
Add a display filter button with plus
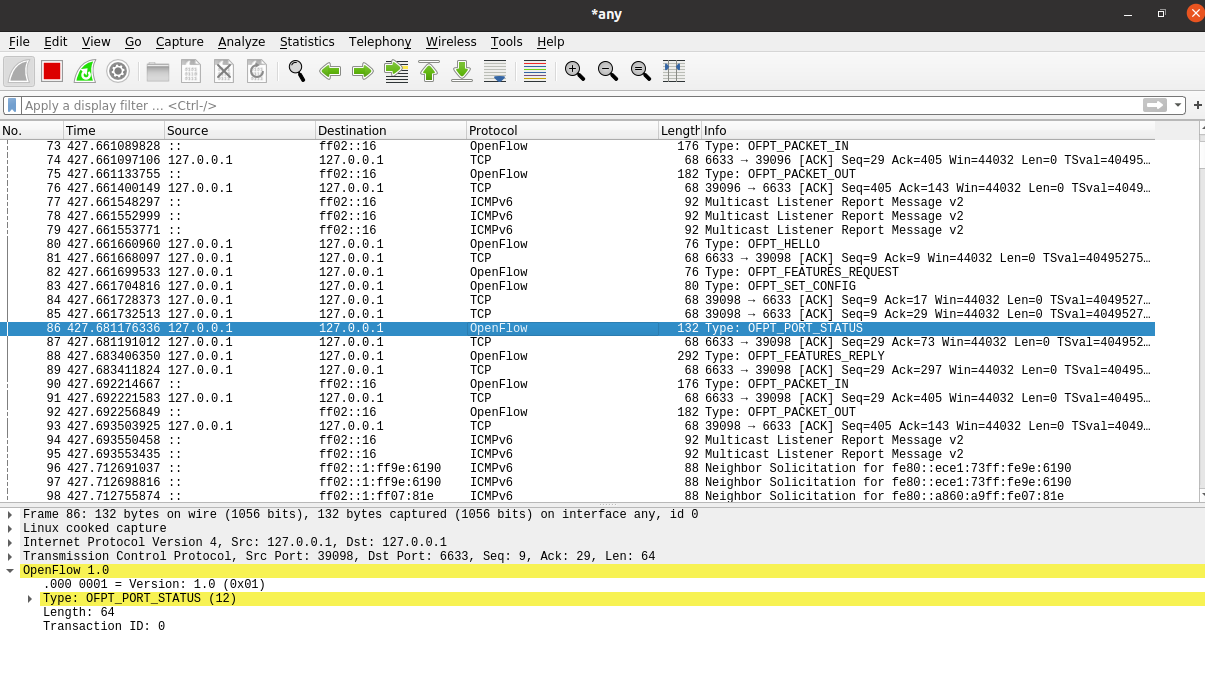pos(1197,105)
